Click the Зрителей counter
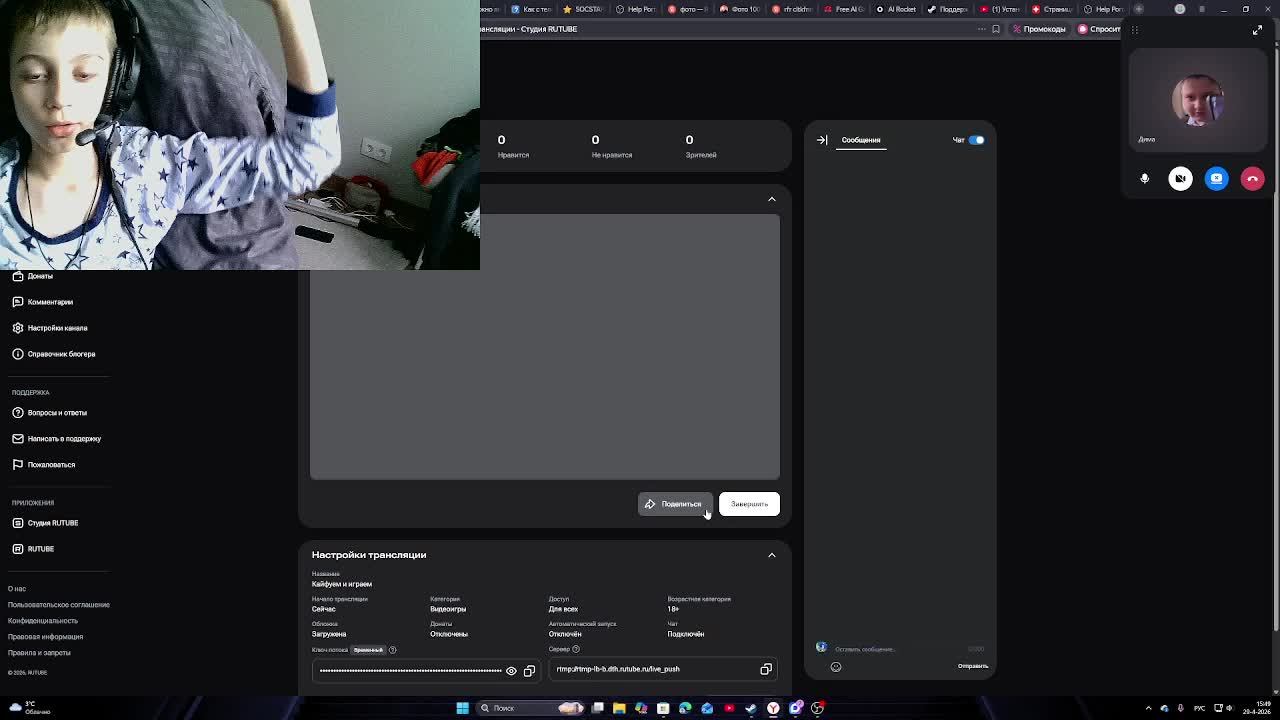1280x720 pixels. pyautogui.click(x=700, y=146)
